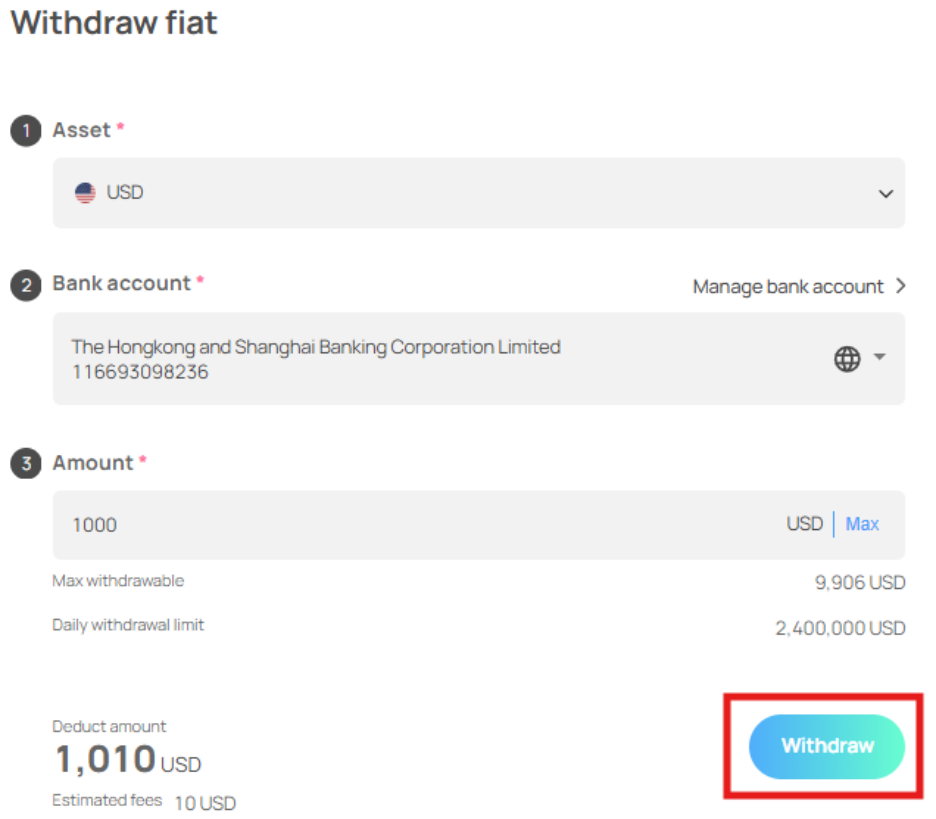Click the 1,010 USD deduct amount
Image resolution: width=936 pixels, height=819 pixels.
click(x=127, y=761)
